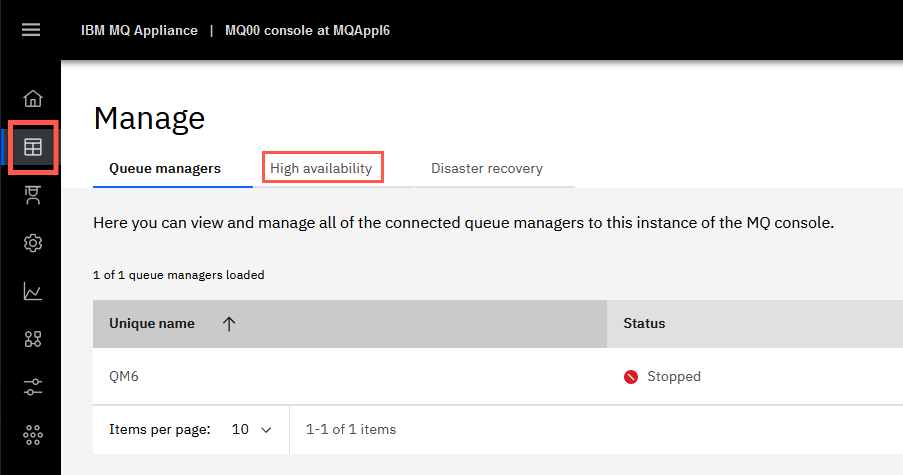Switch to the High availability tab

(x=321, y=168)
